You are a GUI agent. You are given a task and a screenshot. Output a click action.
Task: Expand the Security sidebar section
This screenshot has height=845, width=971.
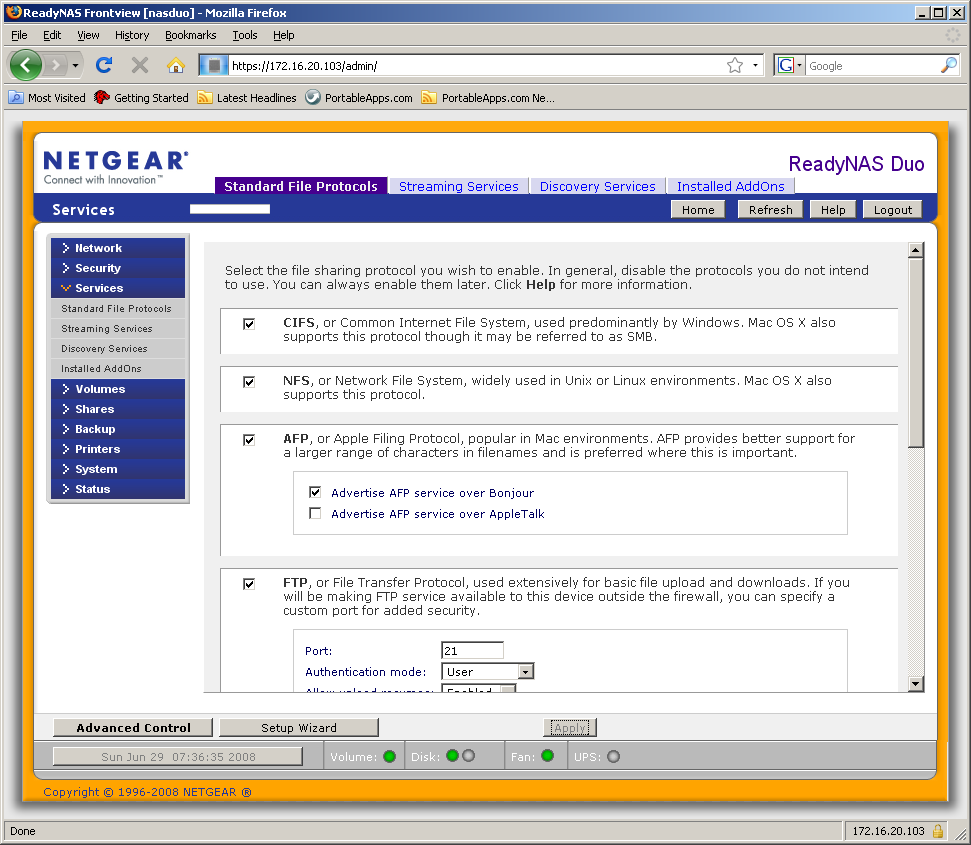[x=118, y=268]
